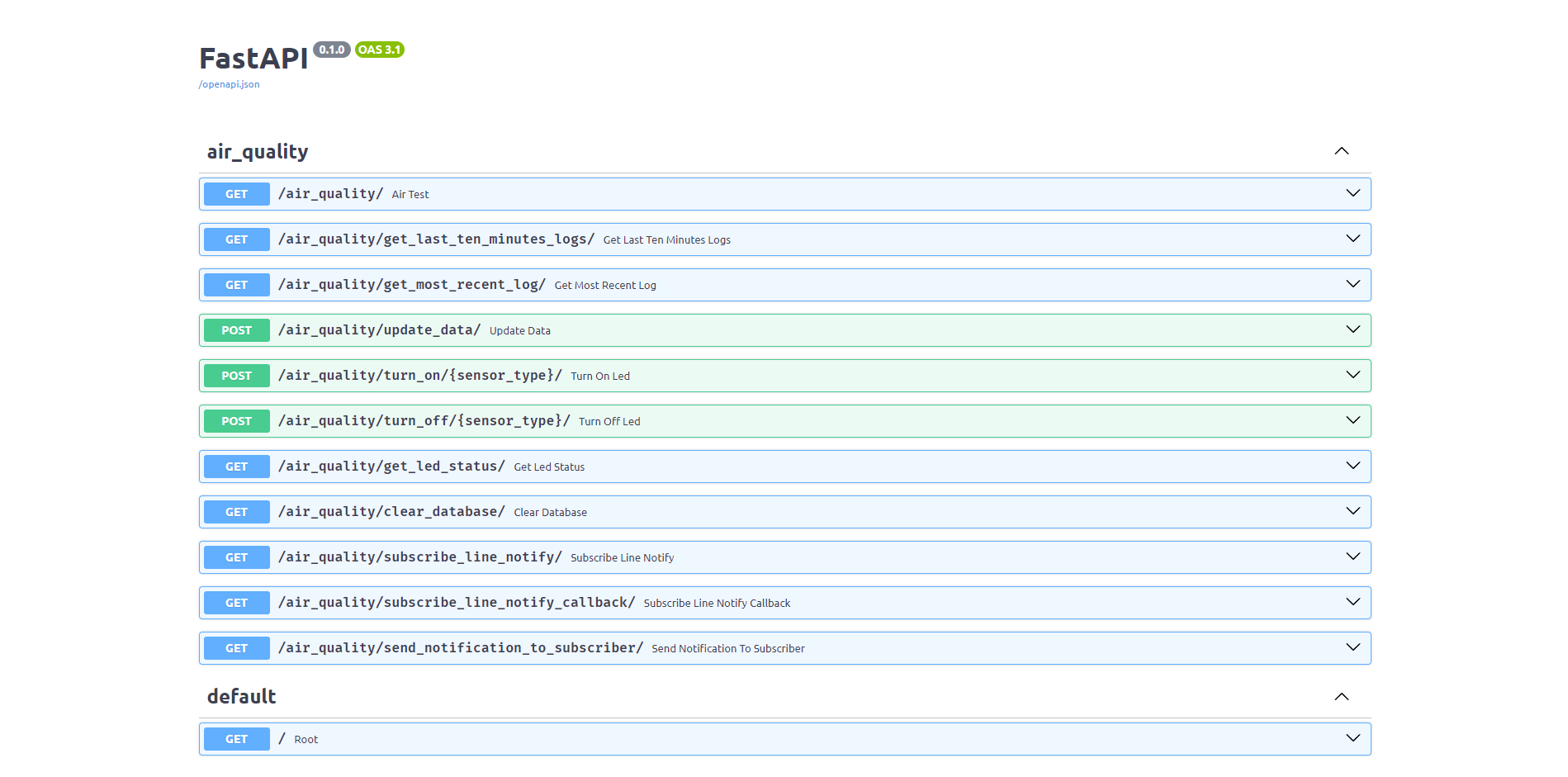Select /air_quality/subscribe_line_notify/ path
1568x777 pixels.
(x=419, y=557)
